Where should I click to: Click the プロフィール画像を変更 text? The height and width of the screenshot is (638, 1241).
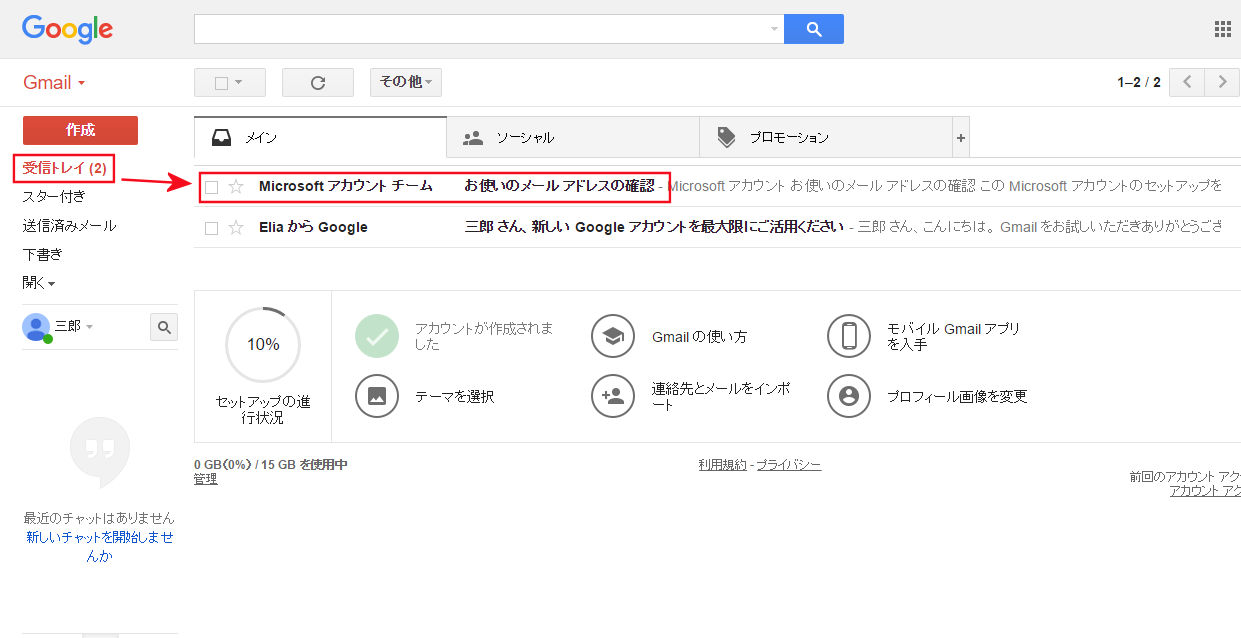pyautogui.click(x=957, y=397)
